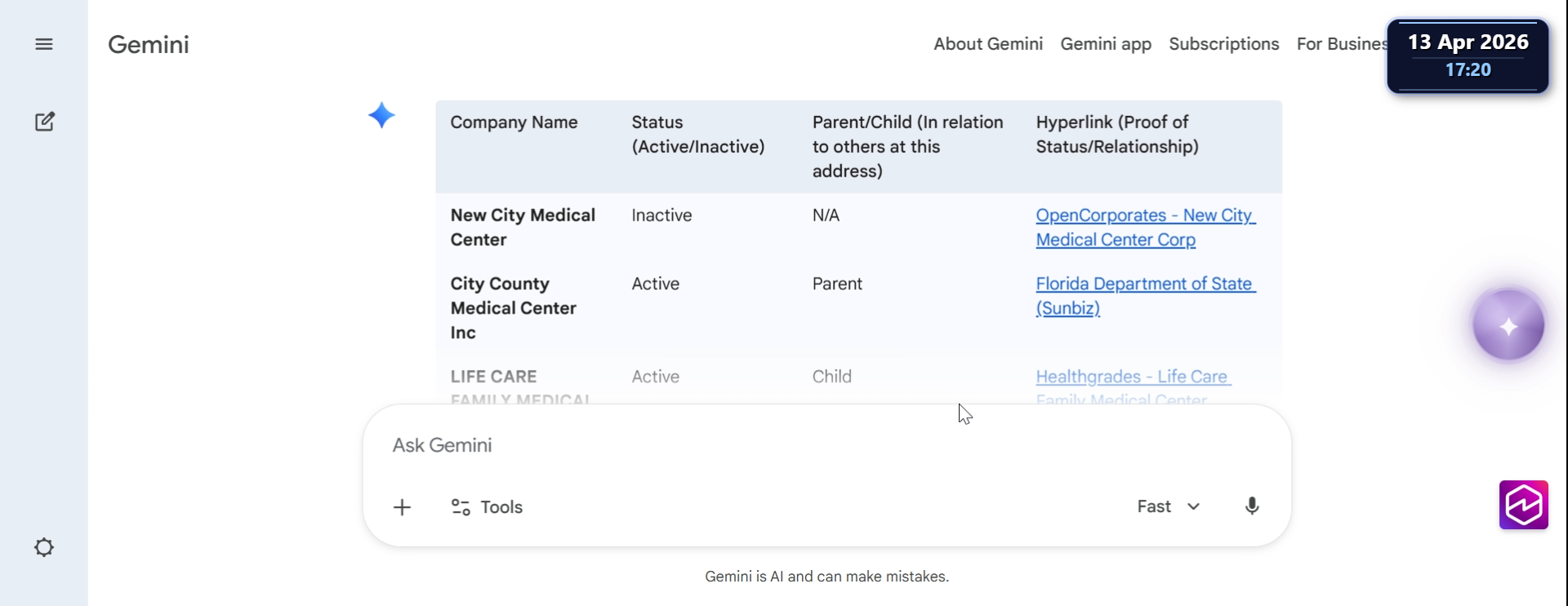The height and width of the screenshot is (606, 1568).
Task: Open About Gemini page
Action: point(988,44)
